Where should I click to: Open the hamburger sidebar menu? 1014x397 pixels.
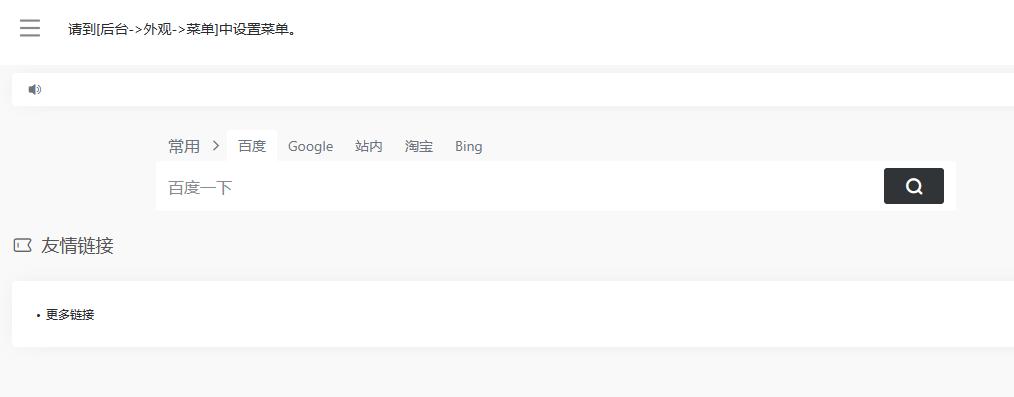click(30, 28)
